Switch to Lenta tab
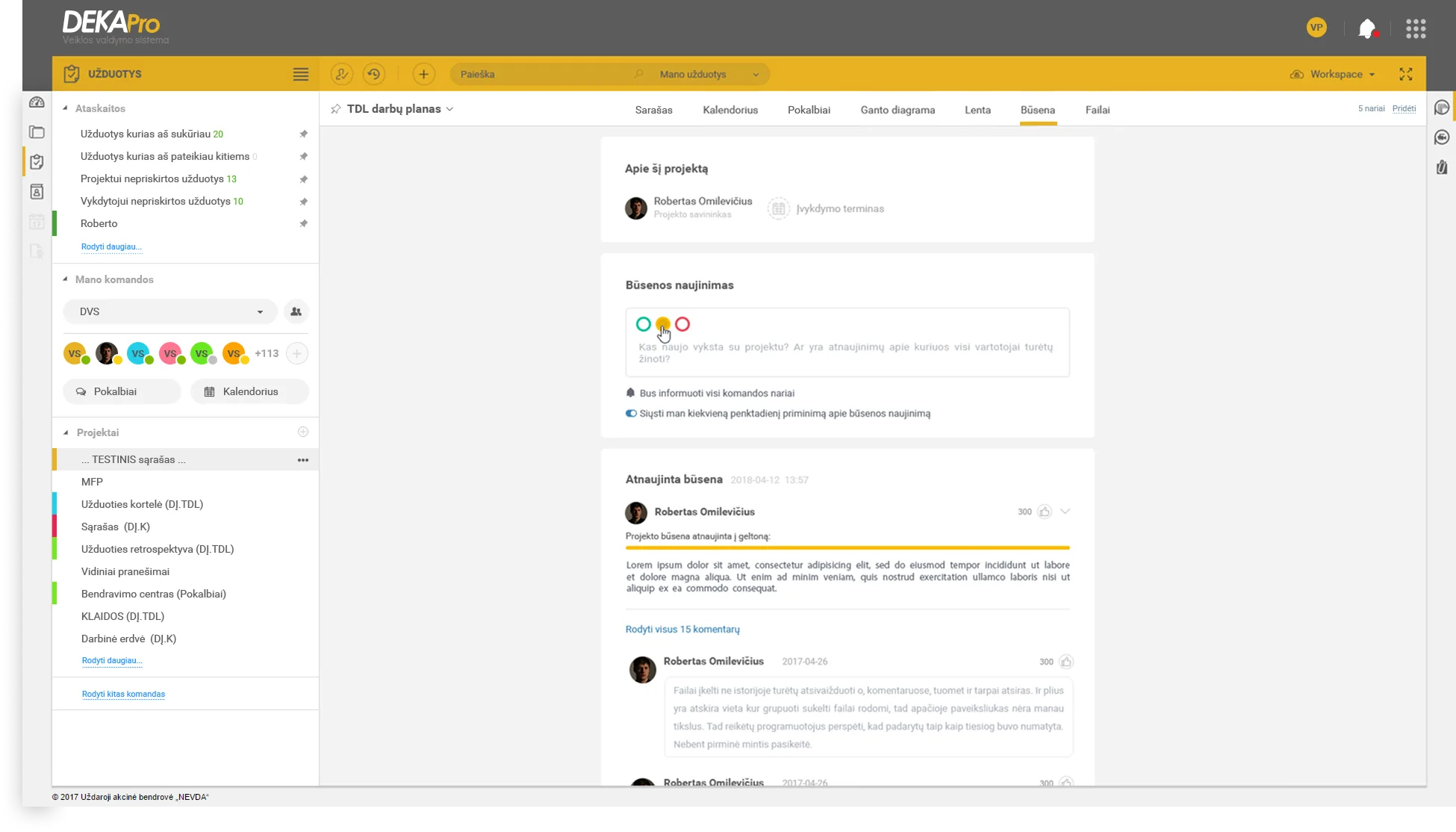1456x832 pixels. (x=977, y=110)
